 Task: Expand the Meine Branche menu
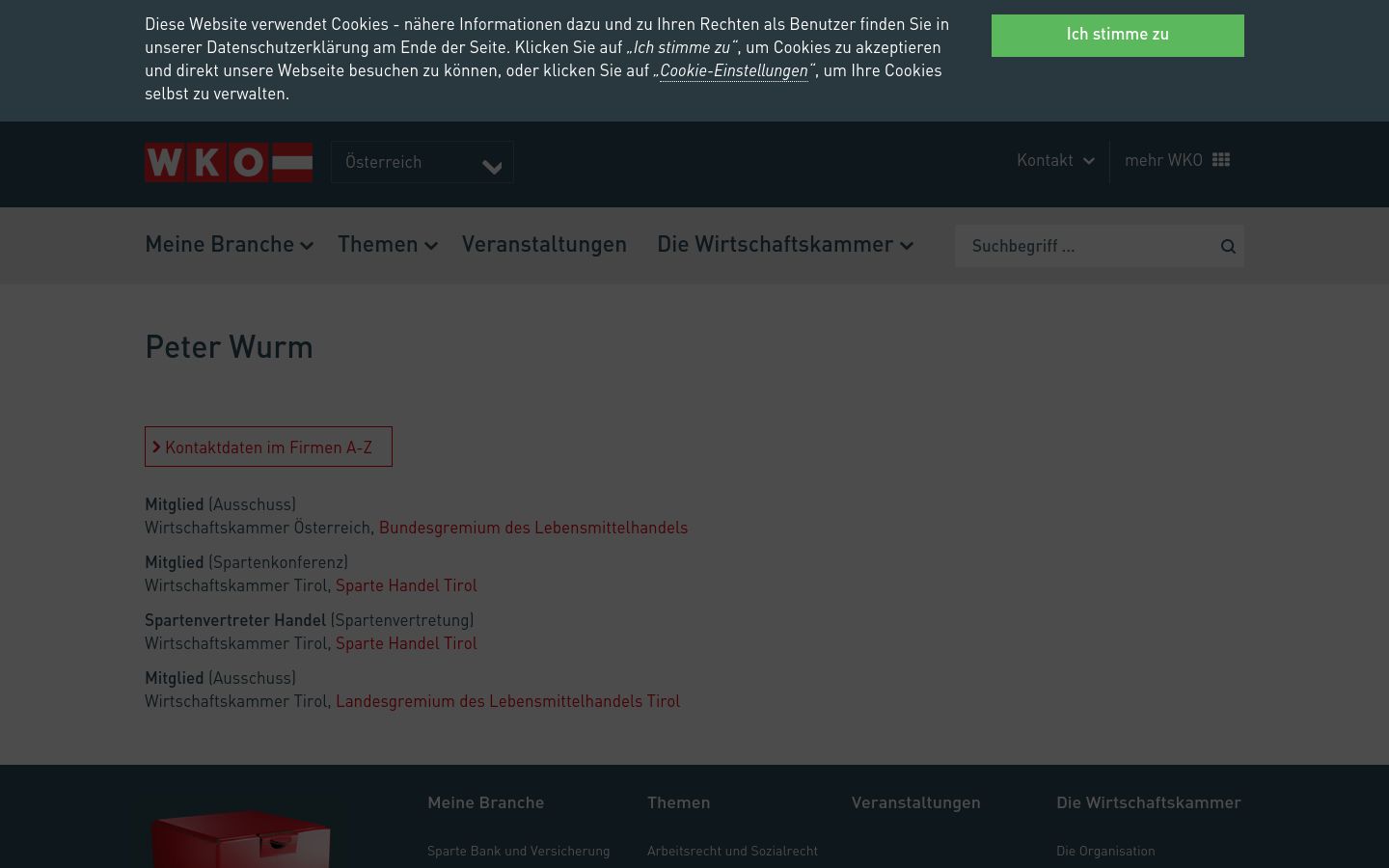(x=230, y=244)
